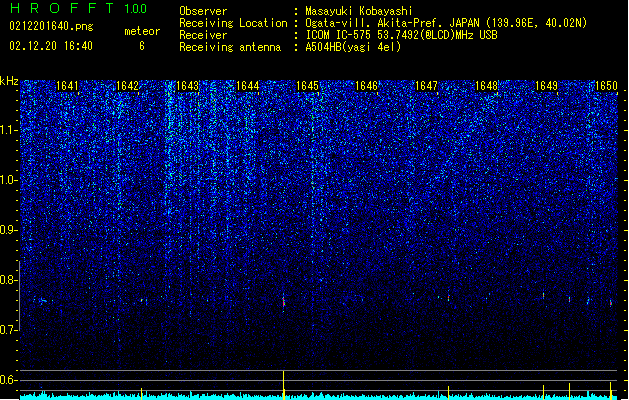The height and width of the screenshot is (400, 629).
Task: Click the 1645 time axis label
Action: [307, 86]
